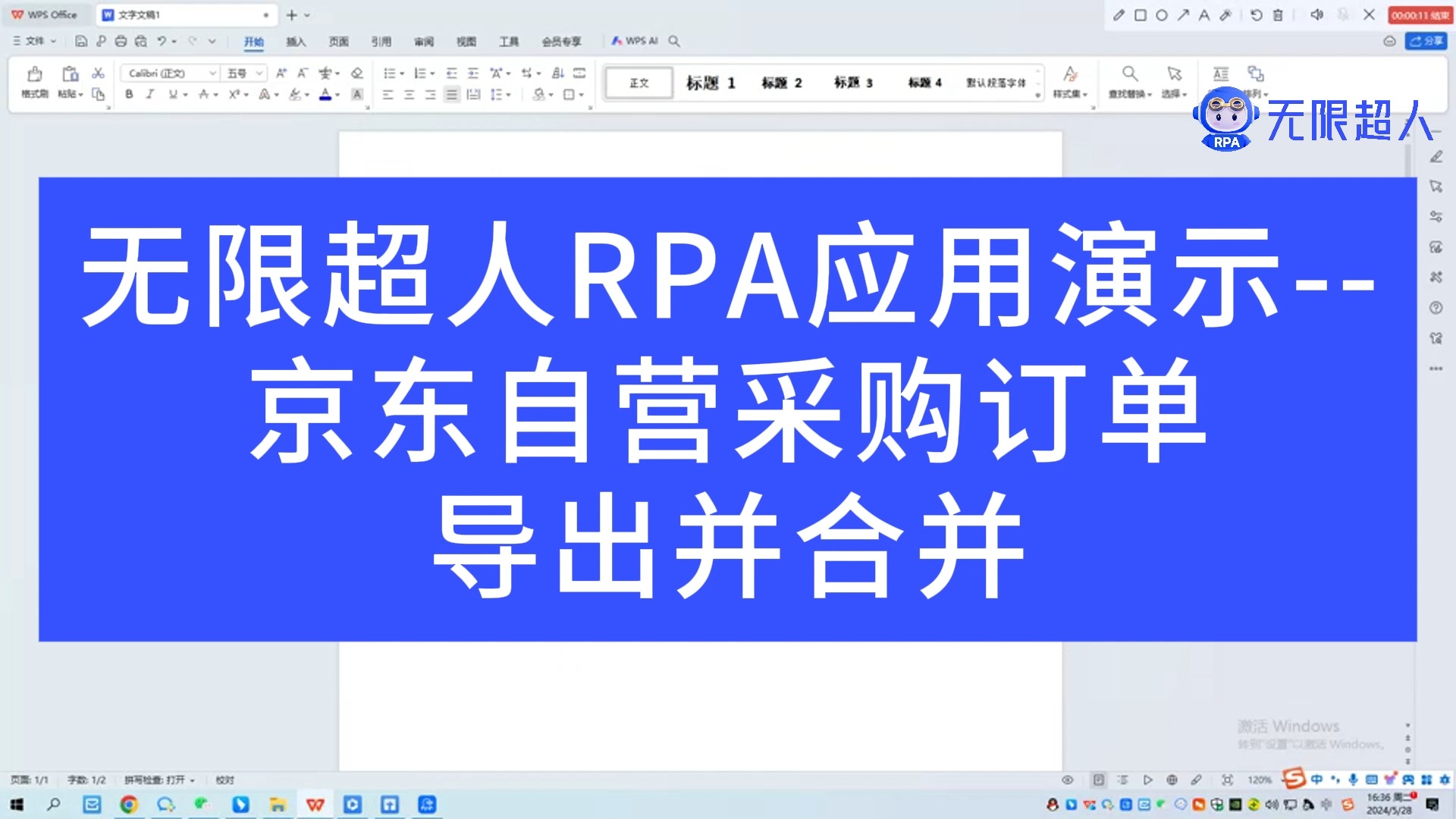1456x819 pixels.
Task: Open the zoom percentage 120% menu
Action: 1259,780
